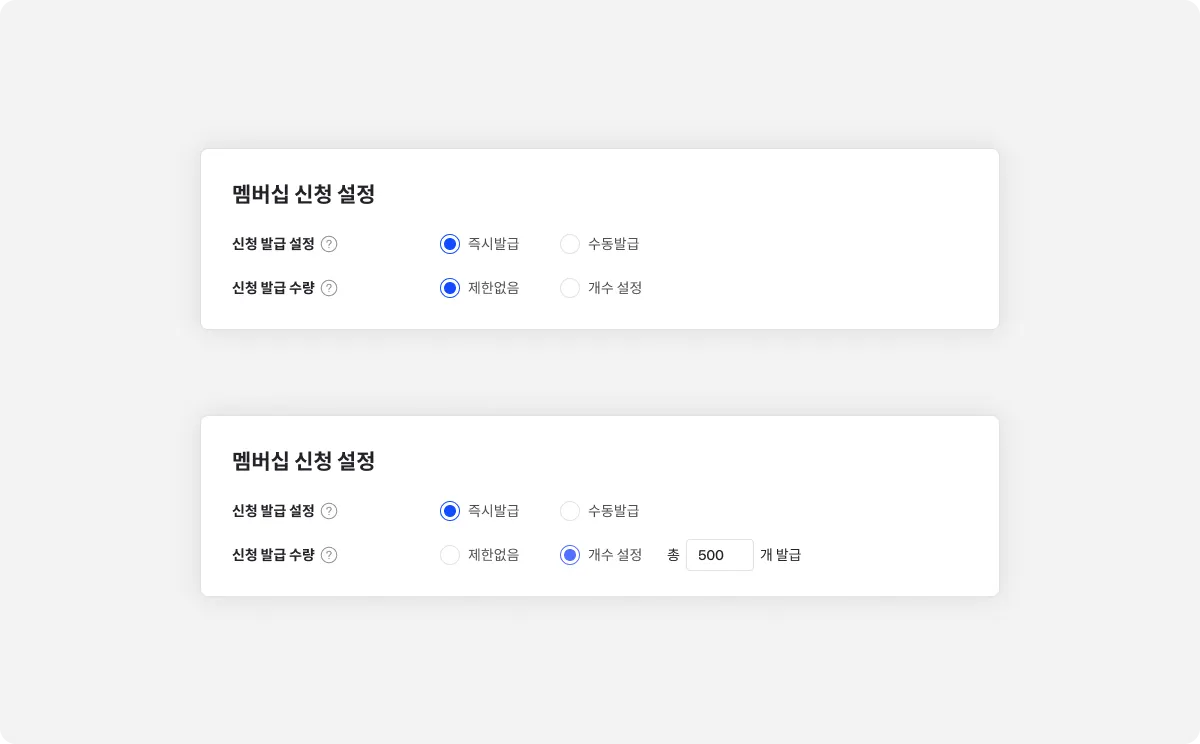Click help icon beside 신청 발급 수량 in top card
Screen dimensions: 1200x744
(329, 288)
